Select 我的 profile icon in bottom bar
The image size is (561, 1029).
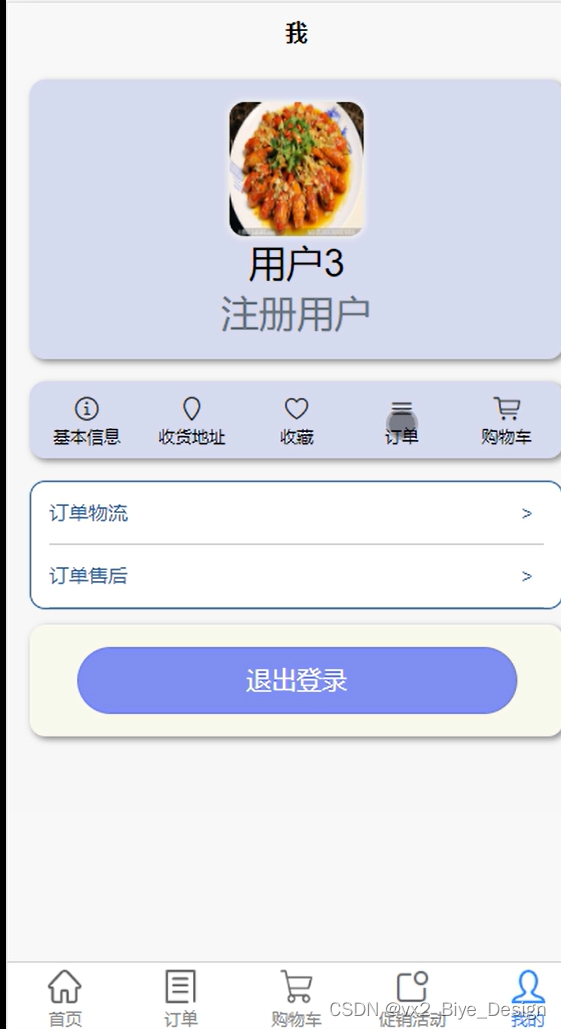click(528, 986)
